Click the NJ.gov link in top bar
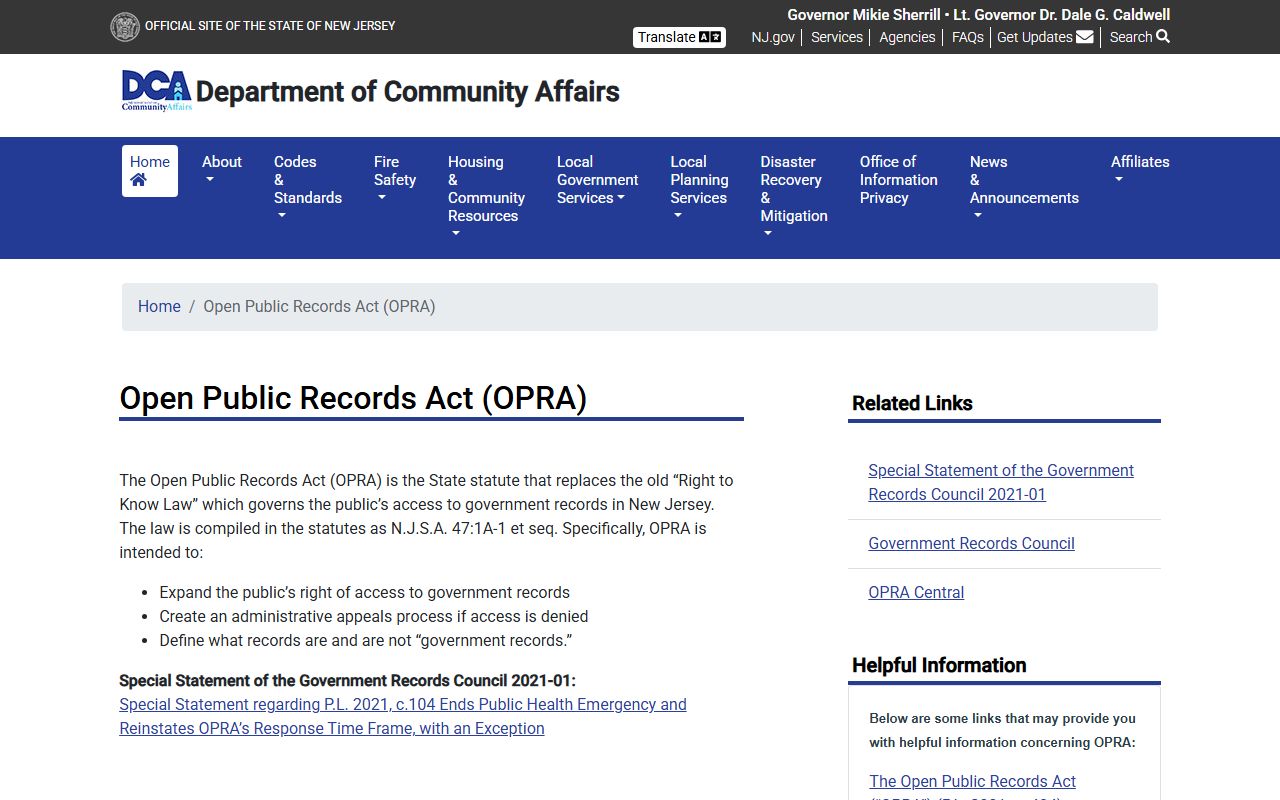Screen dimensions: 1280x800 tap(773, 37)
